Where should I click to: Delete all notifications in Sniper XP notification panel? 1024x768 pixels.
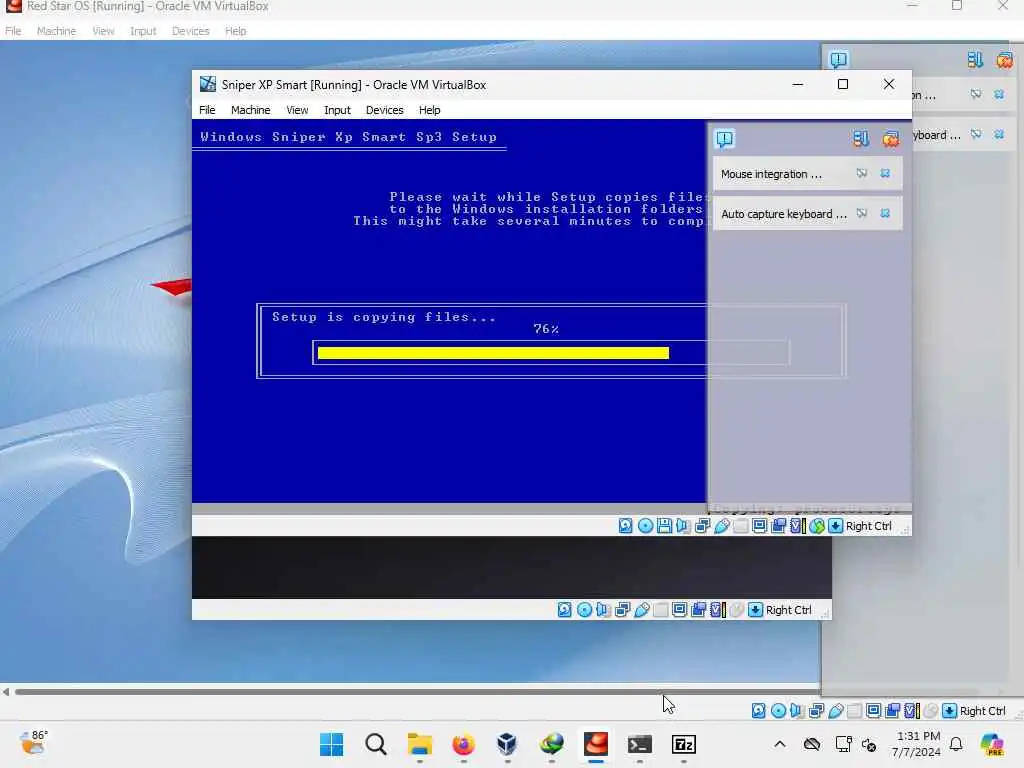click(891, 138)
